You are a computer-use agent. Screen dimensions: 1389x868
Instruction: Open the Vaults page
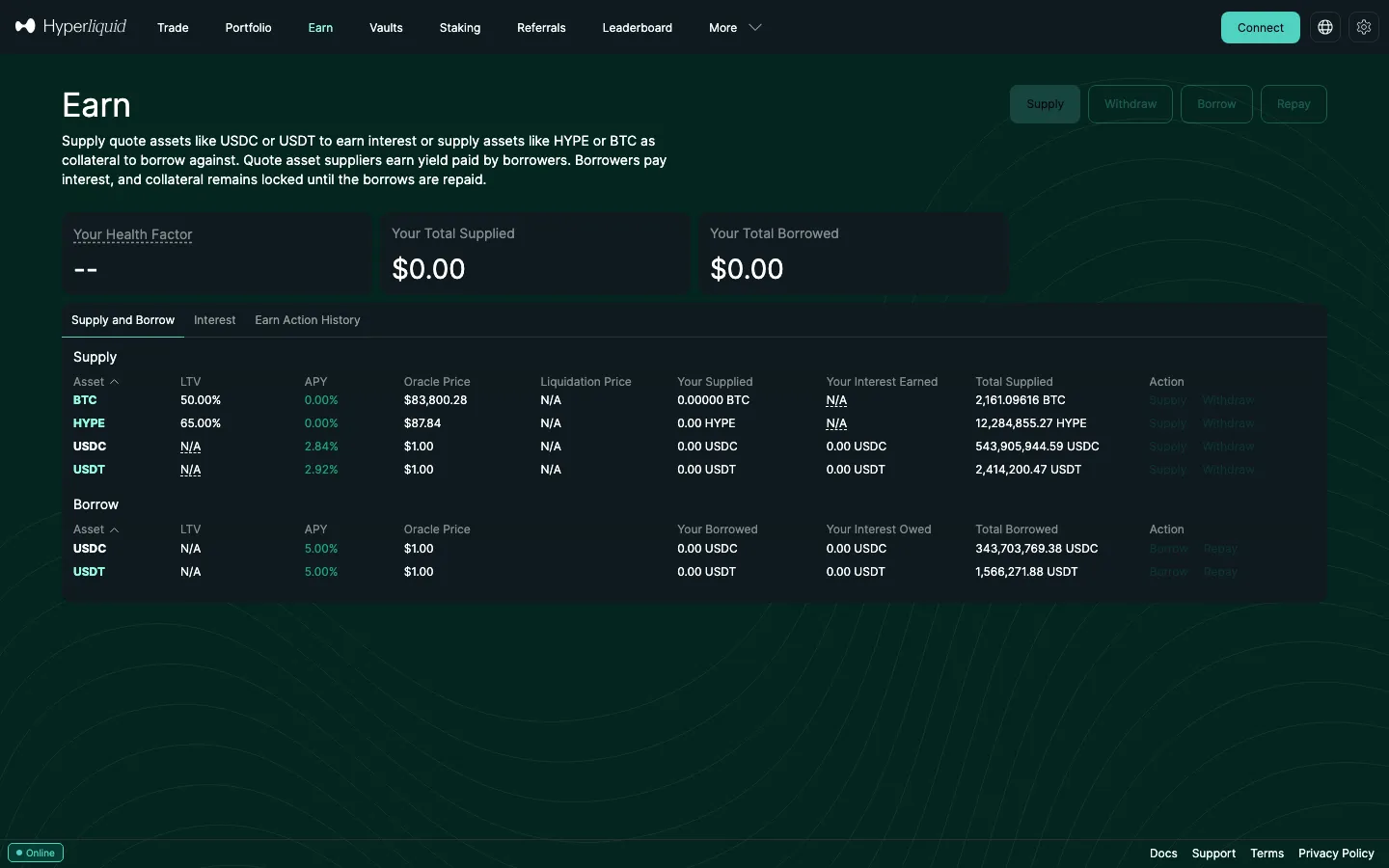click(386, 28)
